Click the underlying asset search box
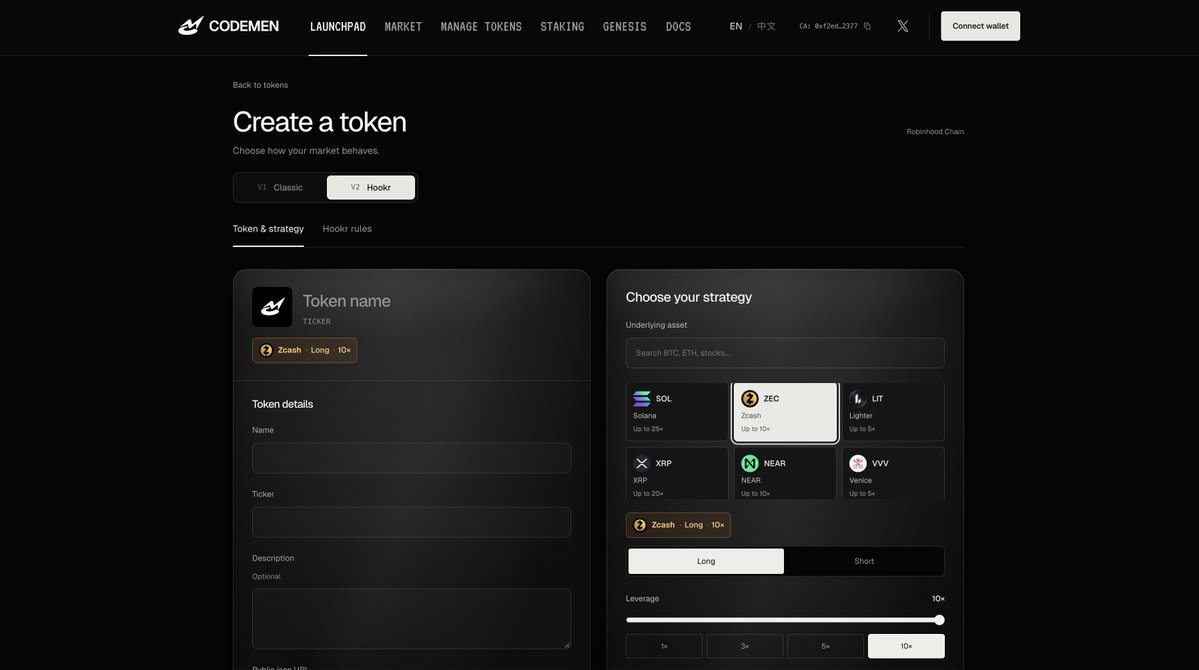This screenshot has width=1199, height=670. pyautogui.click(x=785, y=353)
